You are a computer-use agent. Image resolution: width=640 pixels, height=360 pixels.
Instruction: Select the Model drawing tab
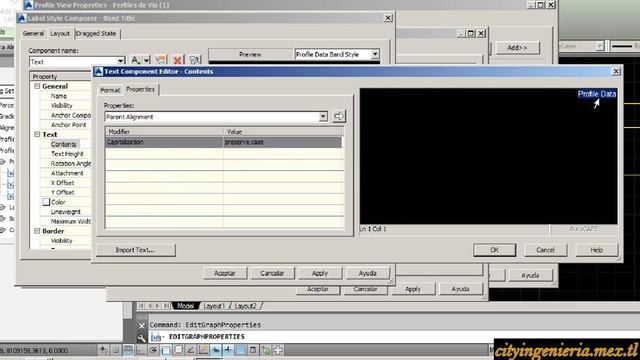(x=185, y=306)
